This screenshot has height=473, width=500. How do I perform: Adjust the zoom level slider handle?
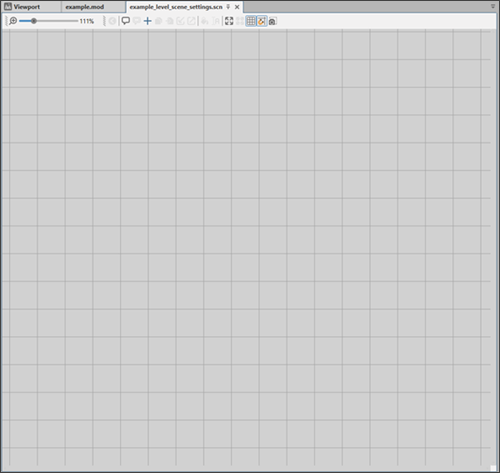click(34, 21)
